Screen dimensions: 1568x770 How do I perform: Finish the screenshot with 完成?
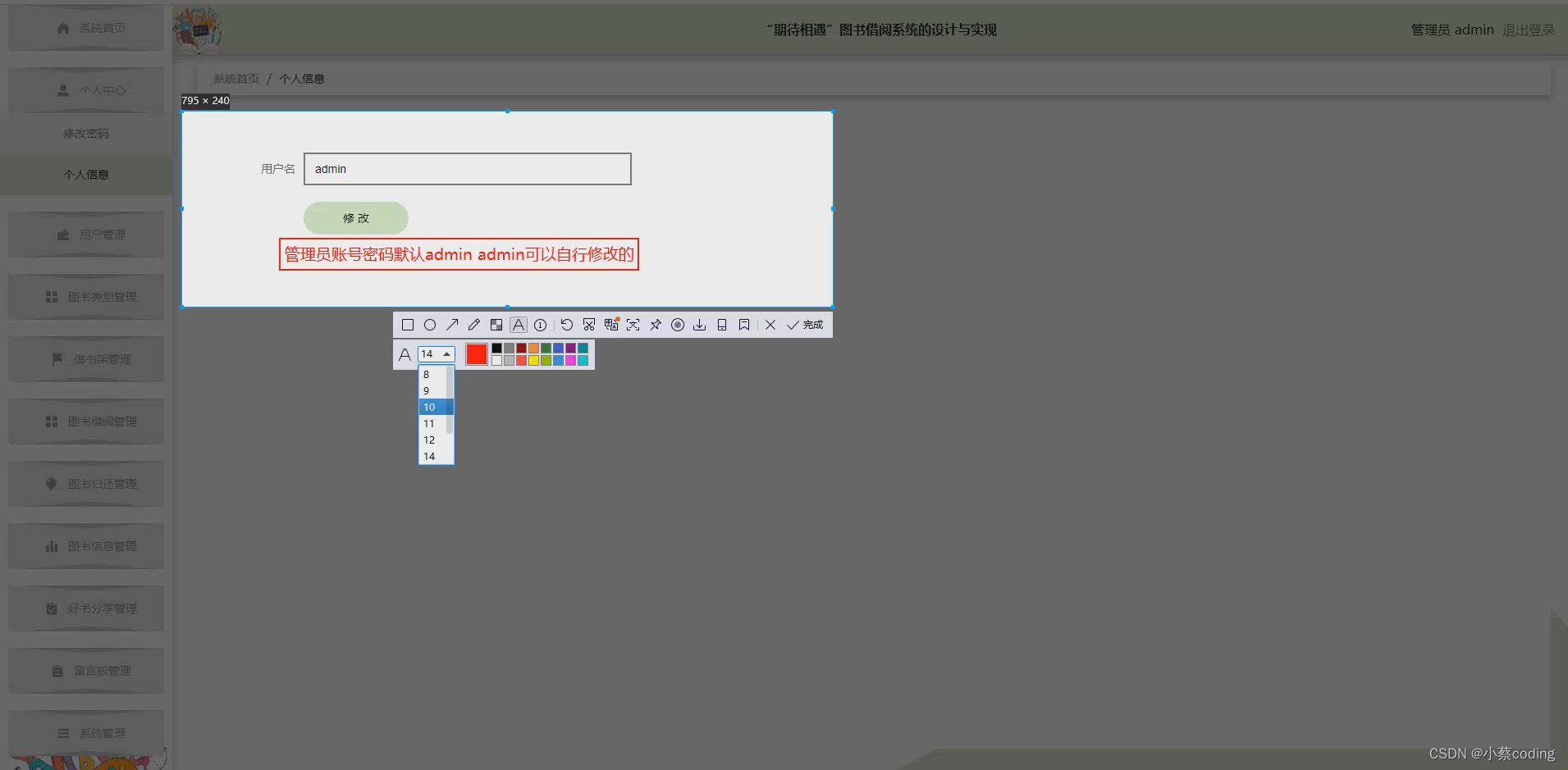[x=805, y=325]
